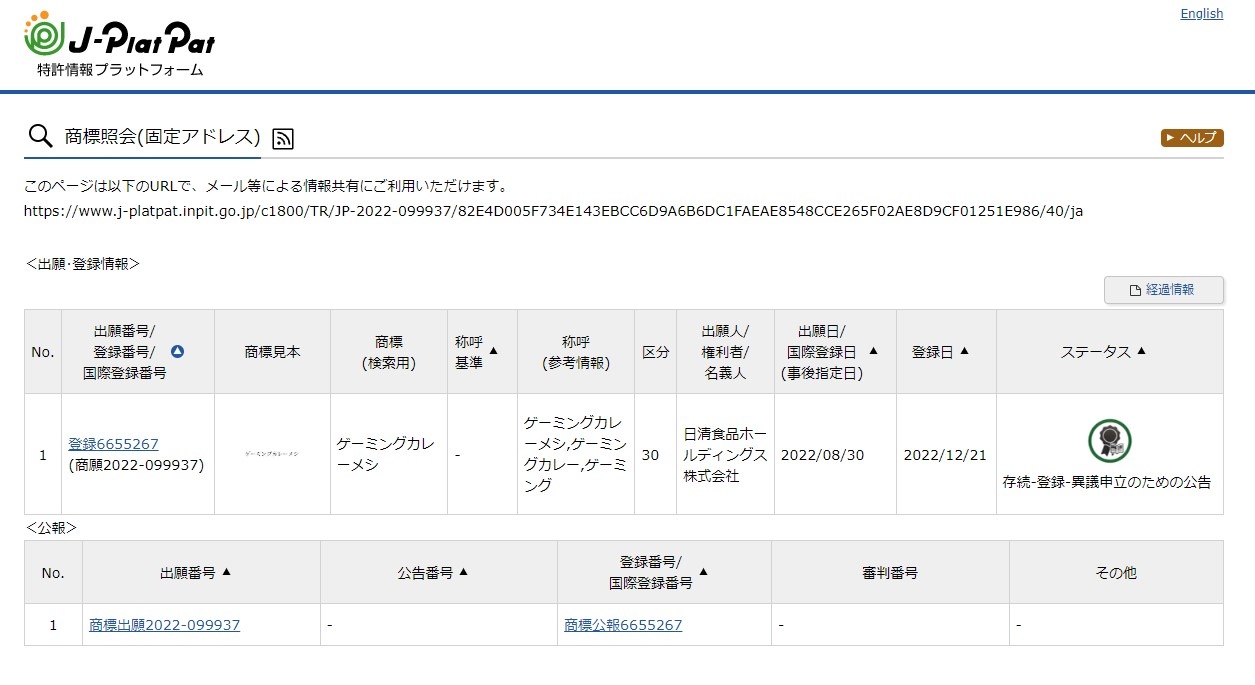Viewport: 1255px width, 685px height.
Task: Click the 商標照会(固定アドレス) heading
Action: pos(162,137)
